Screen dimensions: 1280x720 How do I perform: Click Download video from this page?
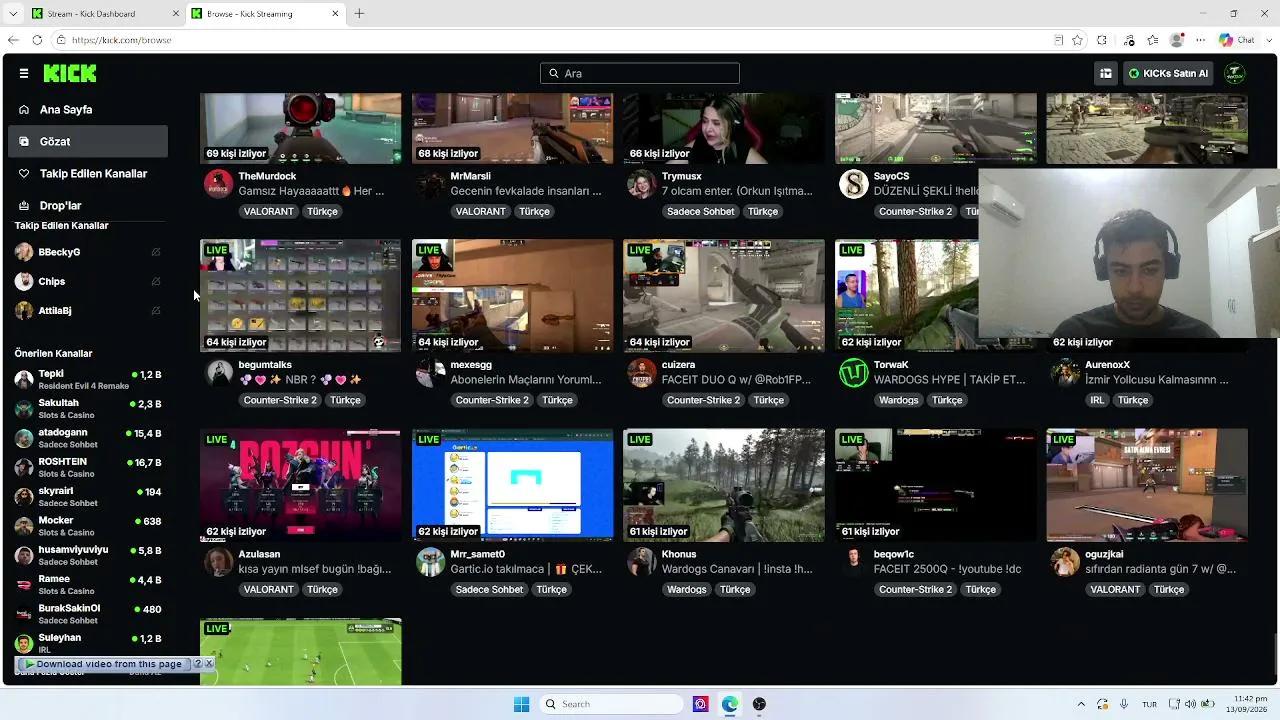point(103,664)
